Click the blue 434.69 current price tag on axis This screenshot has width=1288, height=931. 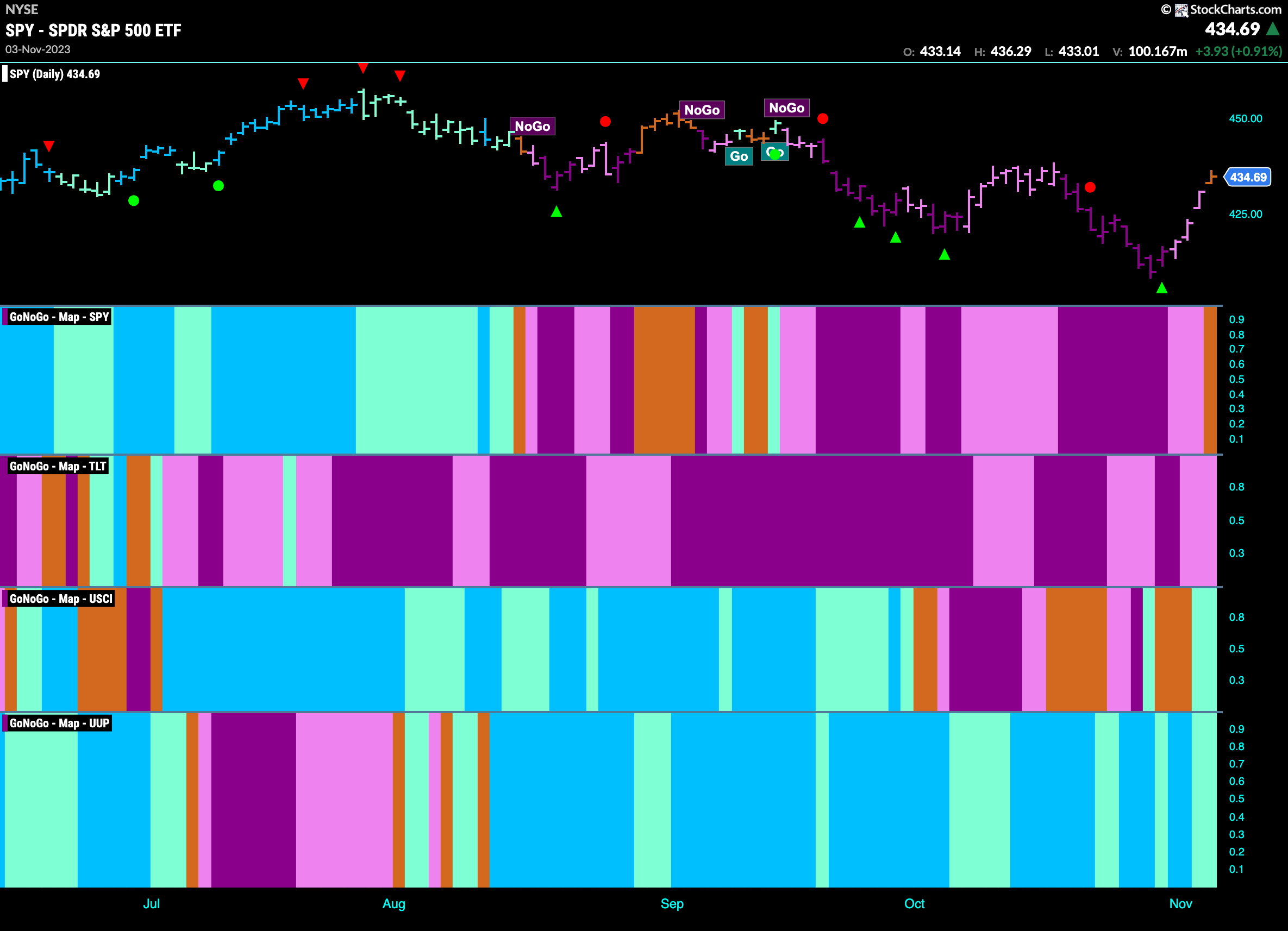point(1248,177)
